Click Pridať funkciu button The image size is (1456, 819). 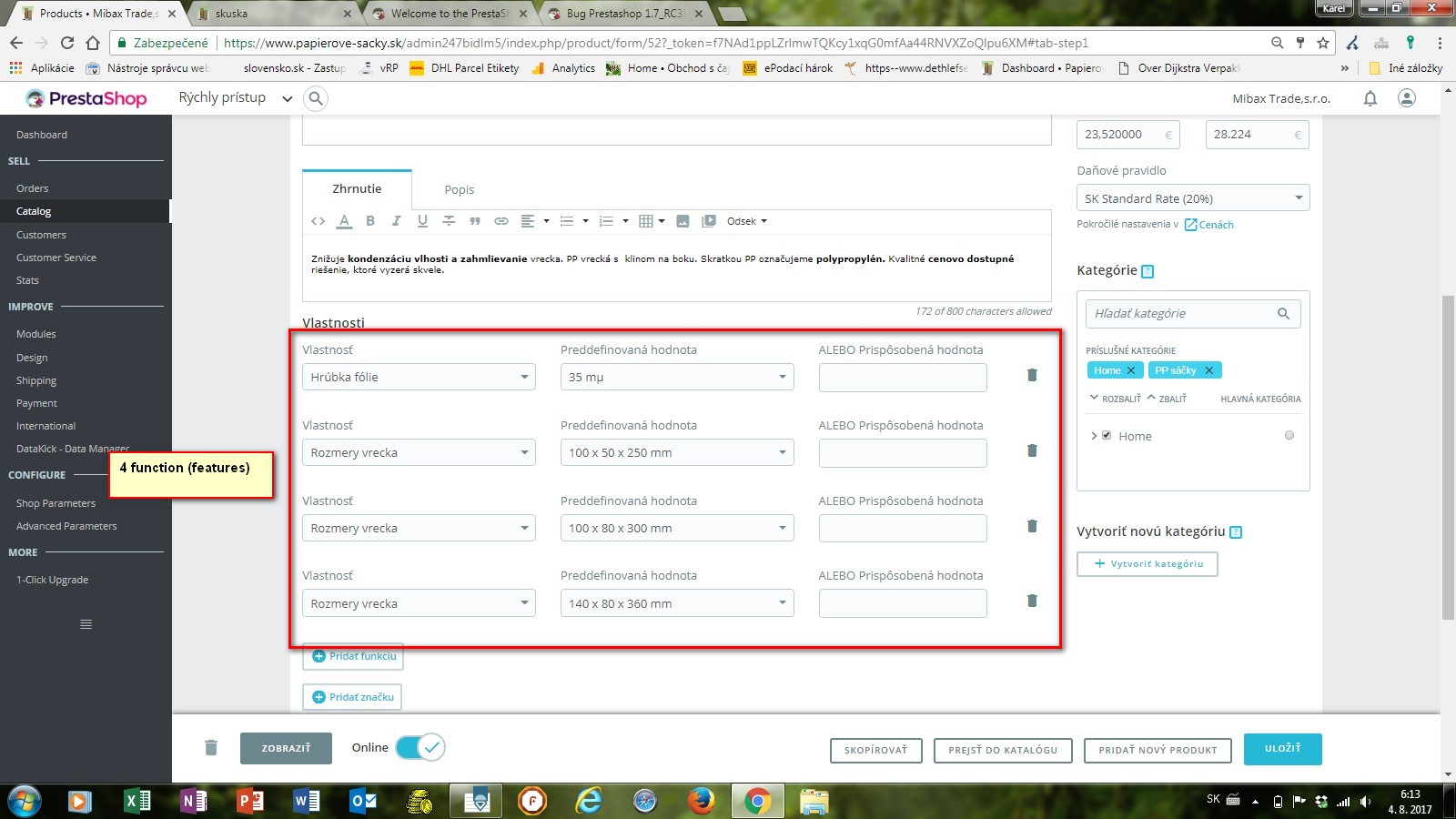pos(353,656)
